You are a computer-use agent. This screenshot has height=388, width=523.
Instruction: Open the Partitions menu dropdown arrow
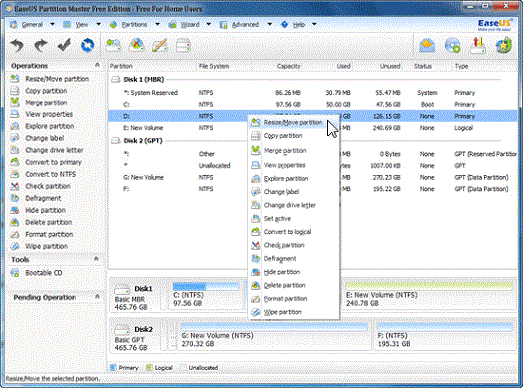click(157, 24)
